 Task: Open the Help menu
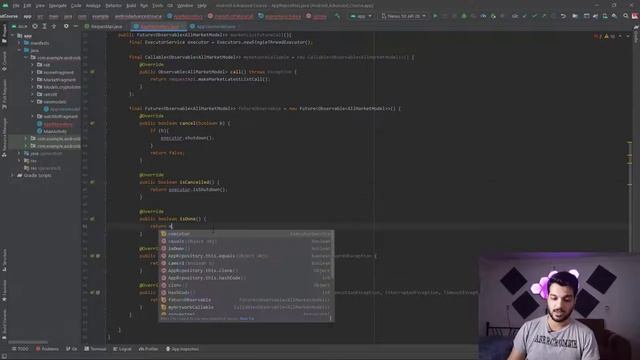point(202,6)
